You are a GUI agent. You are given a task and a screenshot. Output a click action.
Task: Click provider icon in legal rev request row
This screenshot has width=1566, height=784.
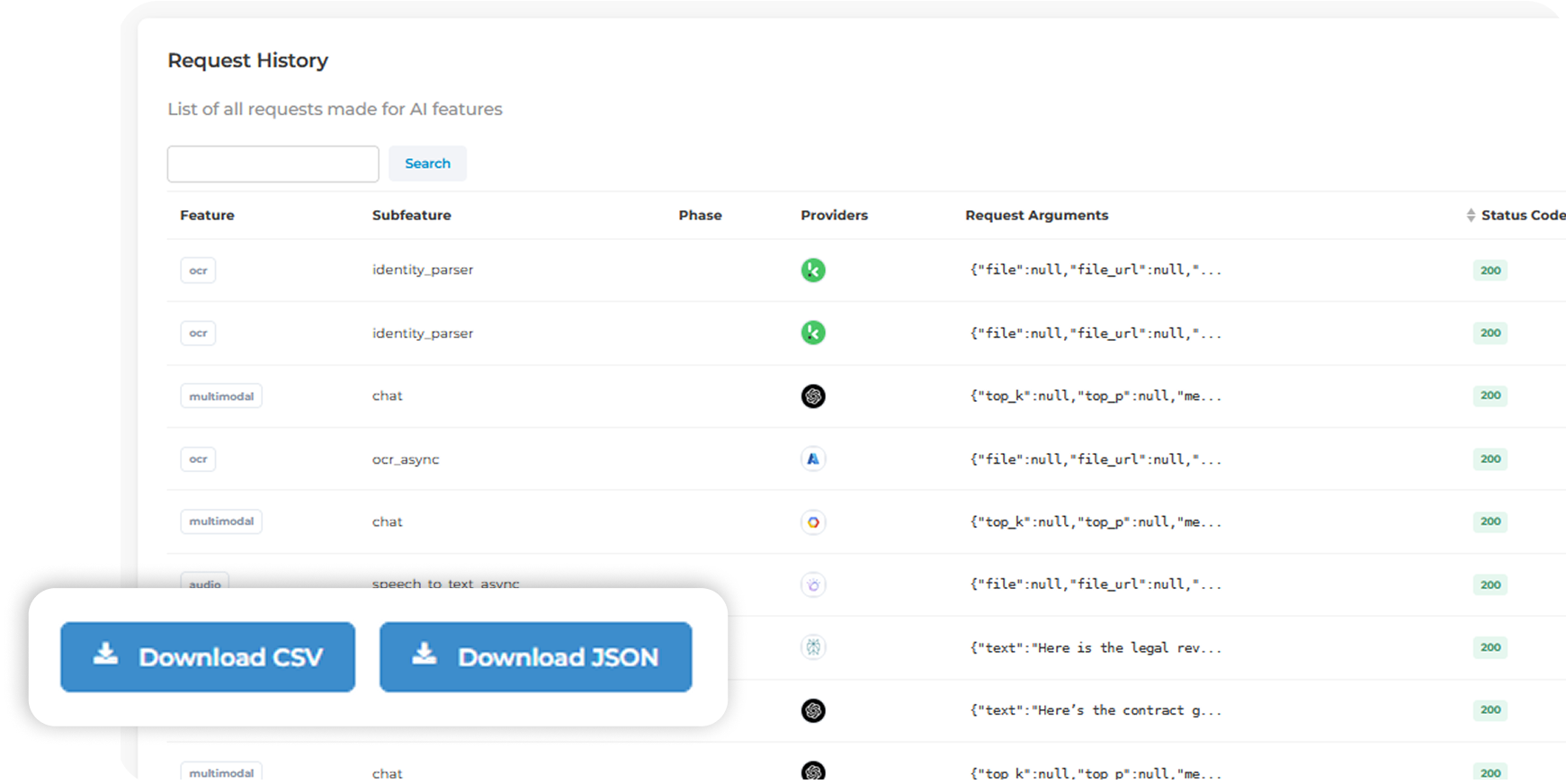[x=813, y=647]
